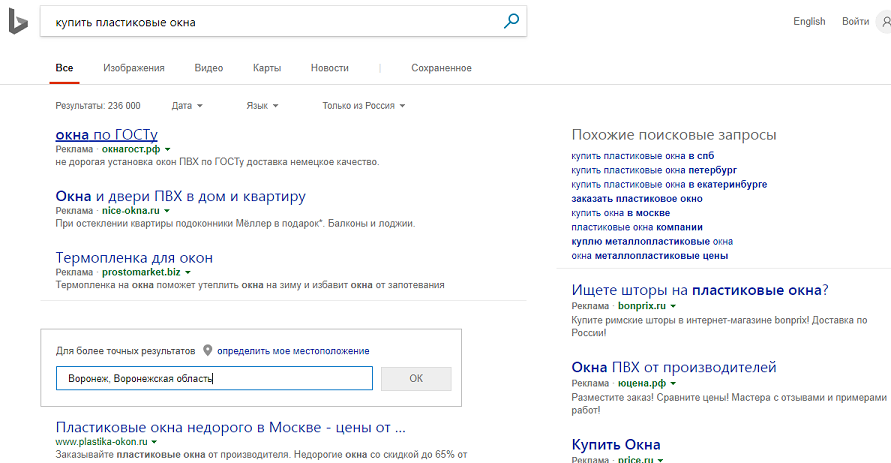Click the location field containing Воронеж

tap(214, 379)
